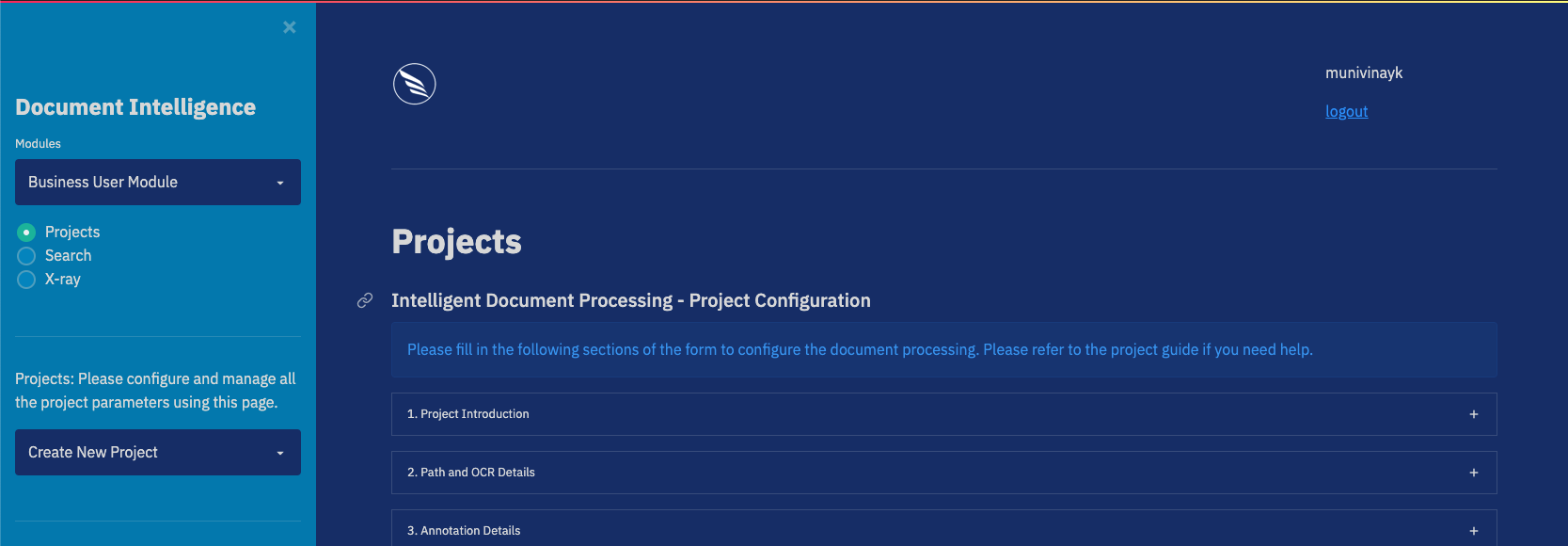Open the Business User Module selector
Viewport: 1568px width, 546px height.
click(157, 182)
